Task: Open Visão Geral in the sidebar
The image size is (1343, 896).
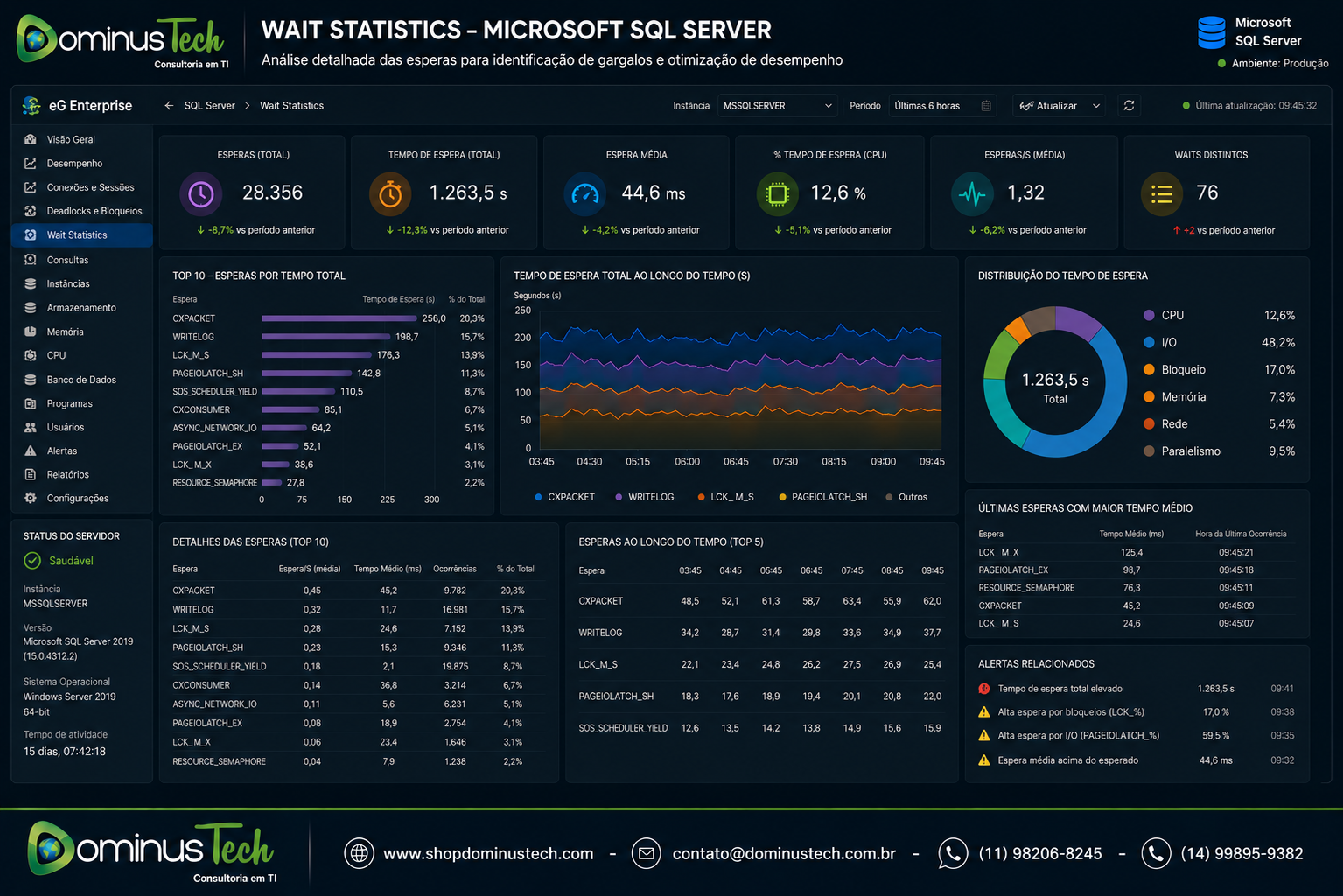Action: [x=71, y=139]
